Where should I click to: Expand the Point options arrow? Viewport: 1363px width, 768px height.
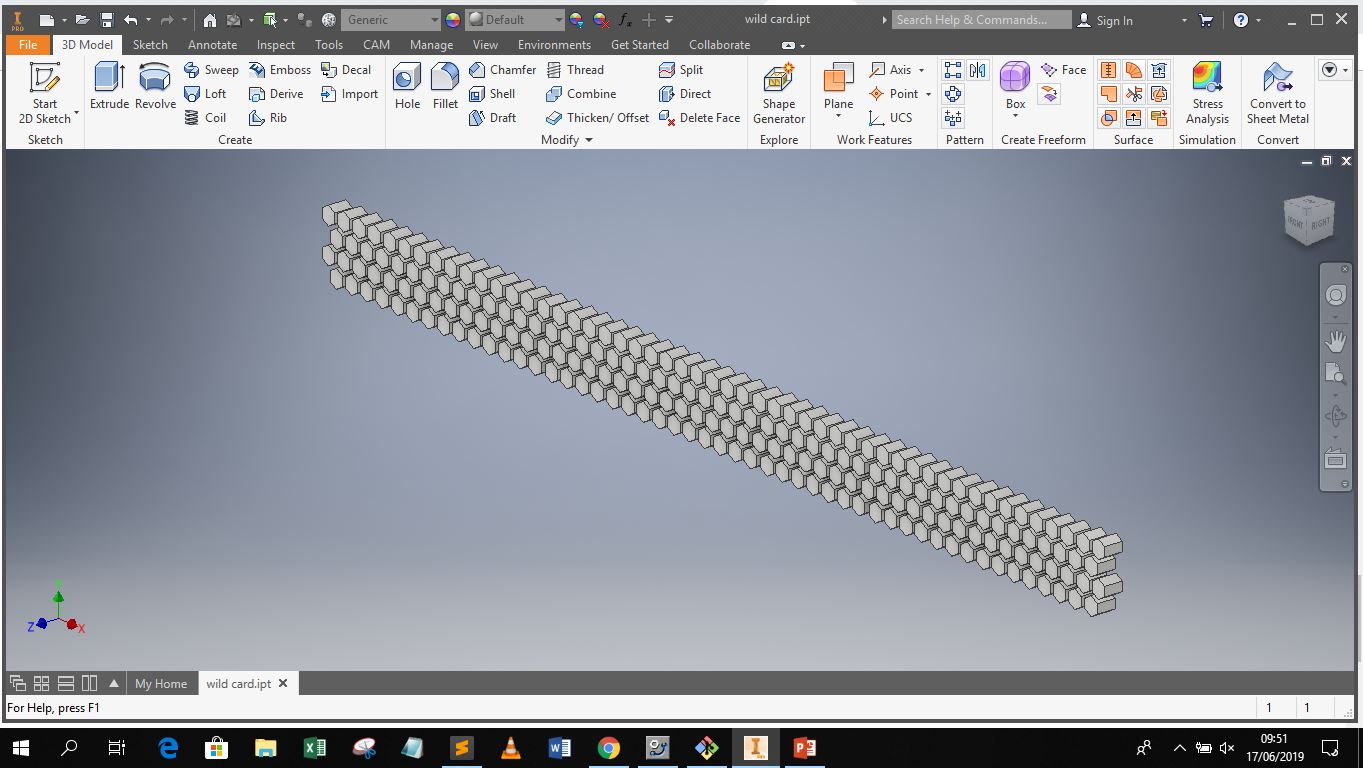click(x=928, y=94)
